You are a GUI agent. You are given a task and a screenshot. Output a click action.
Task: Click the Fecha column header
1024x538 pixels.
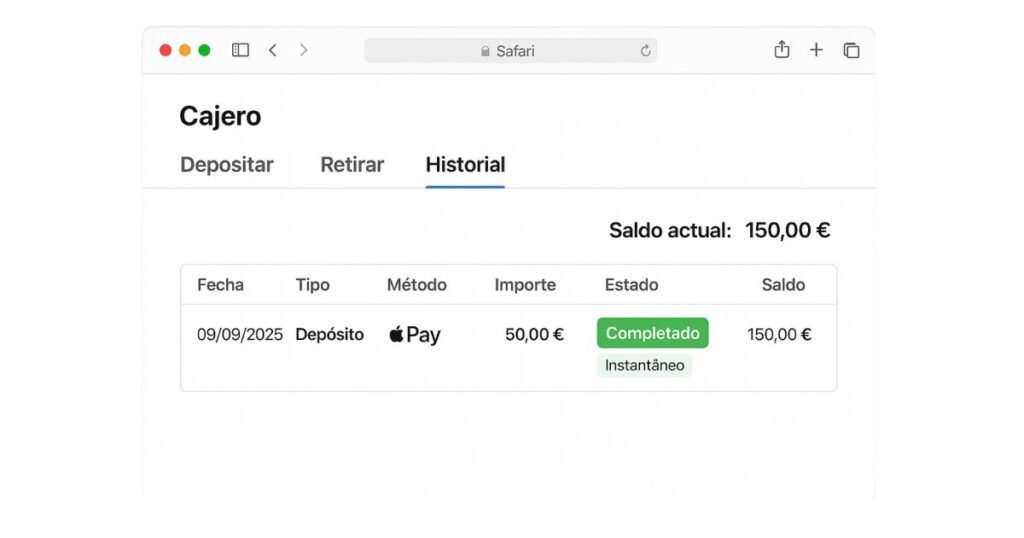[x=220, y=285]
